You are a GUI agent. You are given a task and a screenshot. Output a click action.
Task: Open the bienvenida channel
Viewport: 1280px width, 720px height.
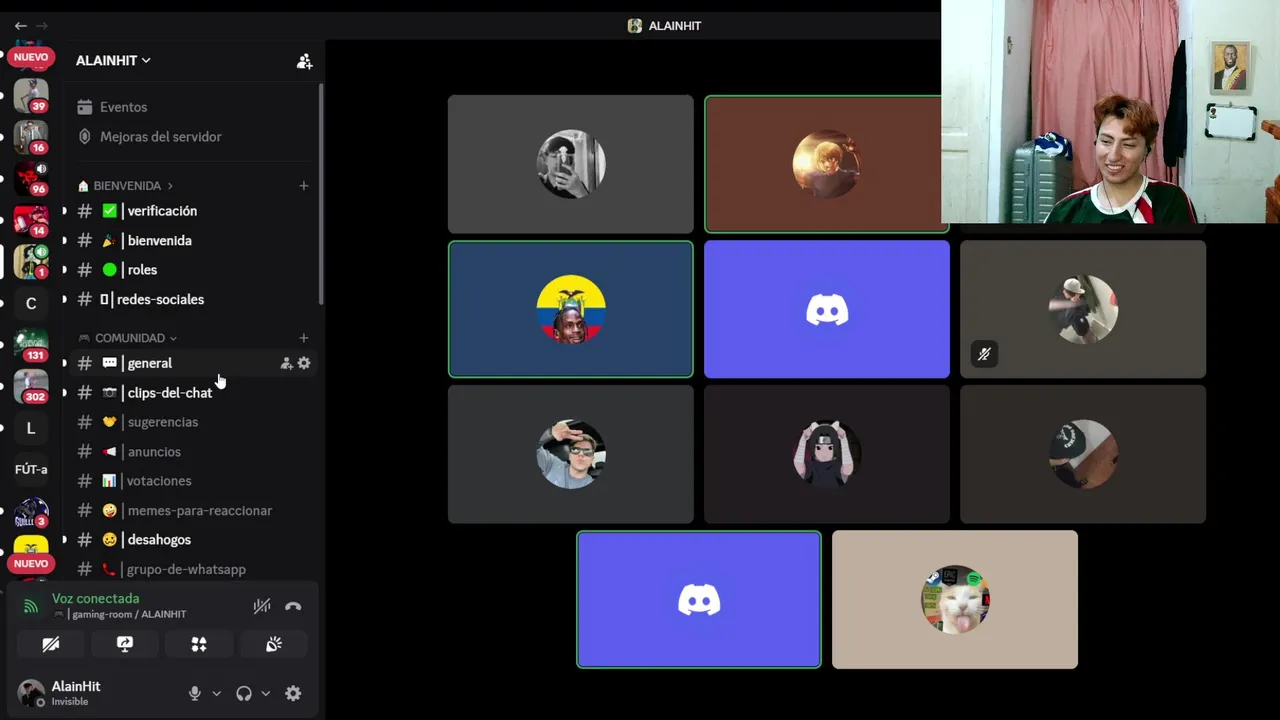[x=190, y=240]
